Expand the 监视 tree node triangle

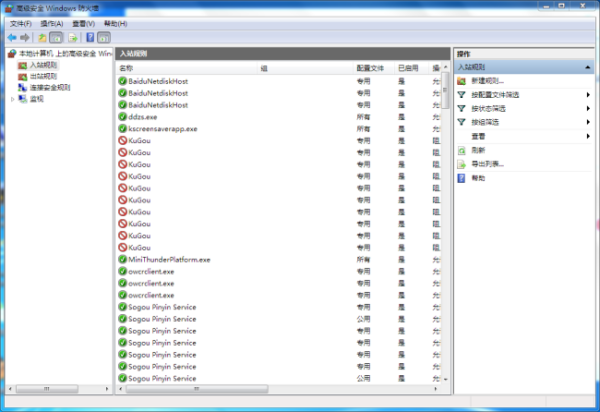(12, 99)
